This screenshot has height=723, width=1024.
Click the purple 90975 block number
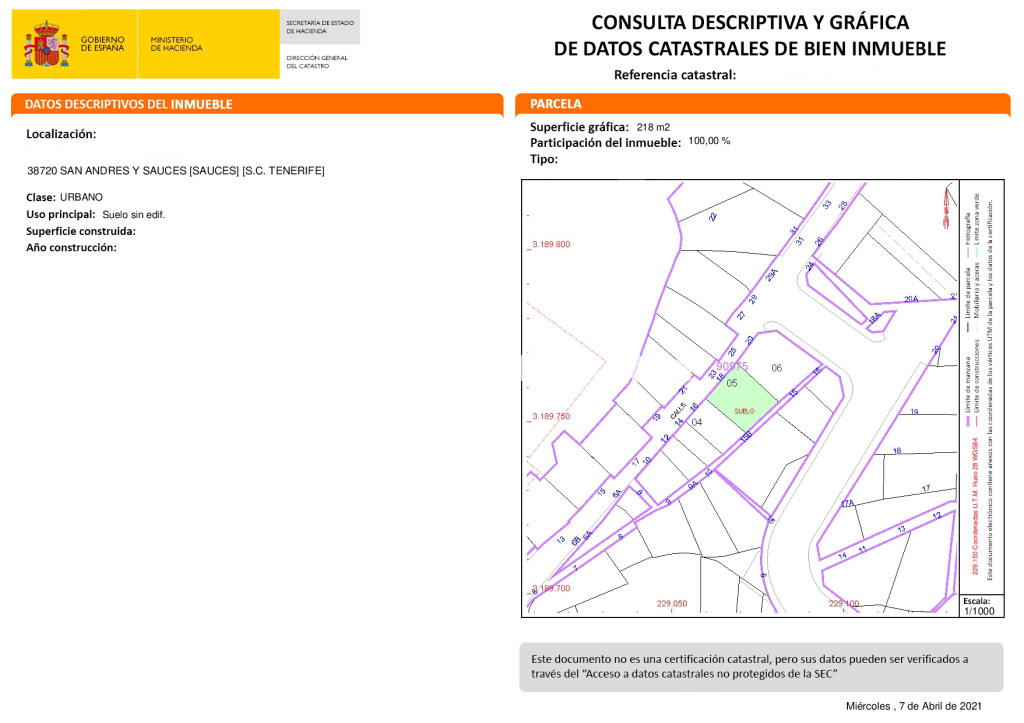point(732,367)
